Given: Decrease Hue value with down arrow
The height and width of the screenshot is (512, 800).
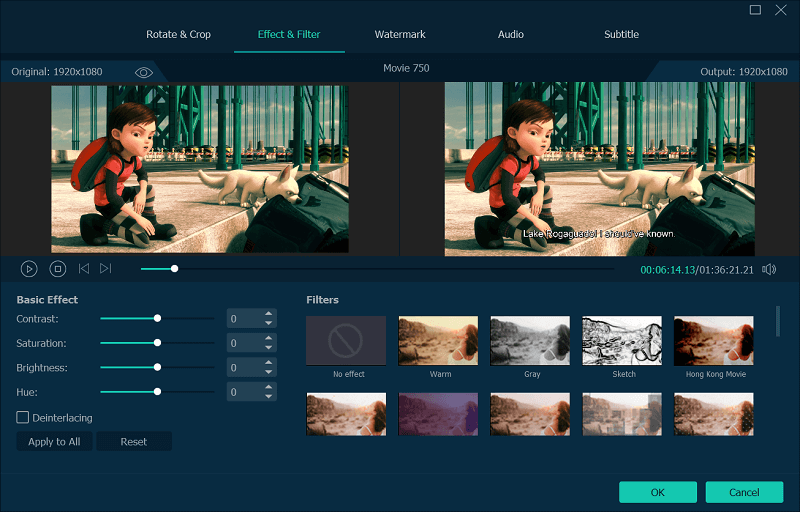Looking at the screenshot, I should click(x=268, y=396).
